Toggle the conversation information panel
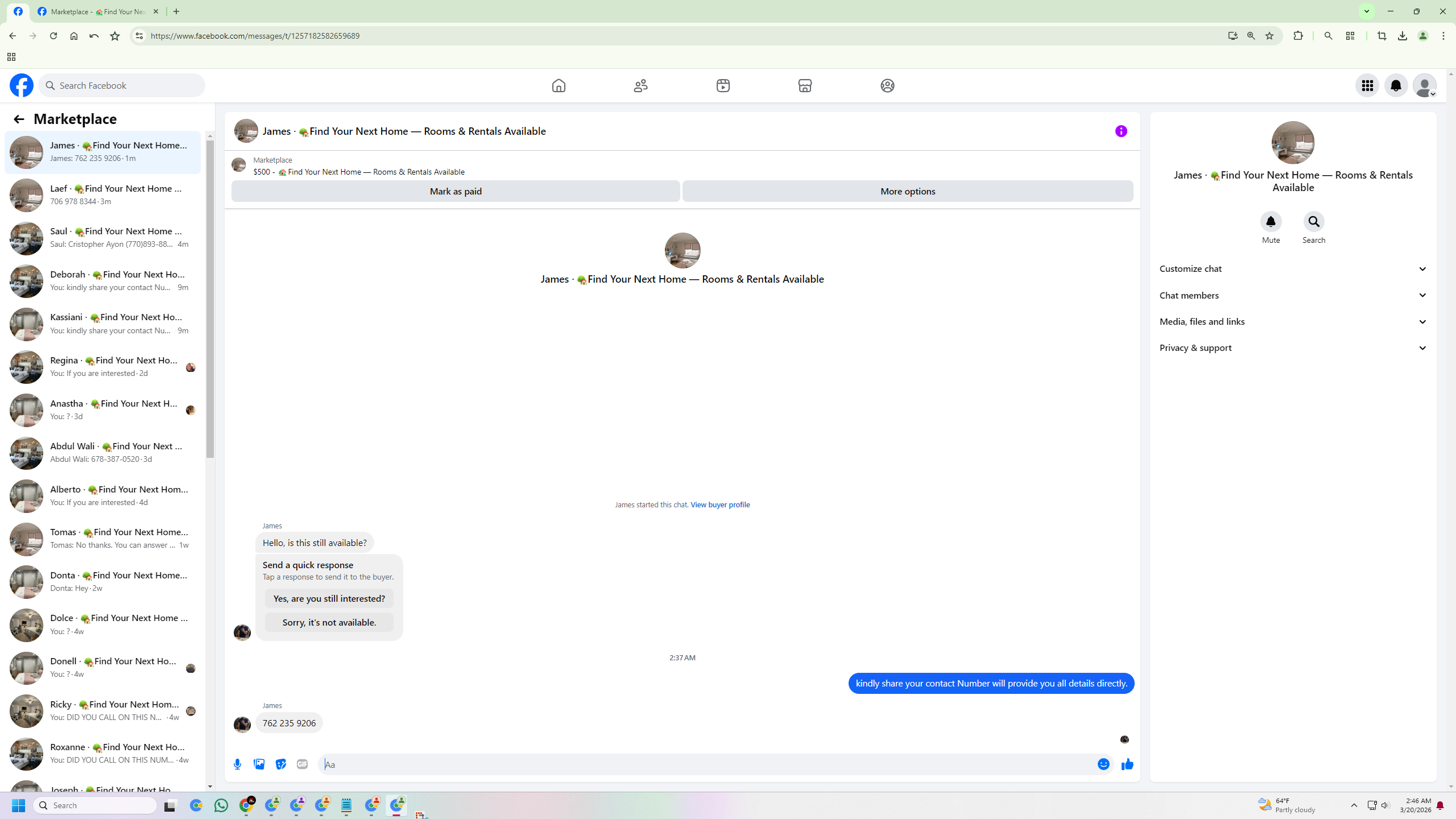 coord(1121,131)
